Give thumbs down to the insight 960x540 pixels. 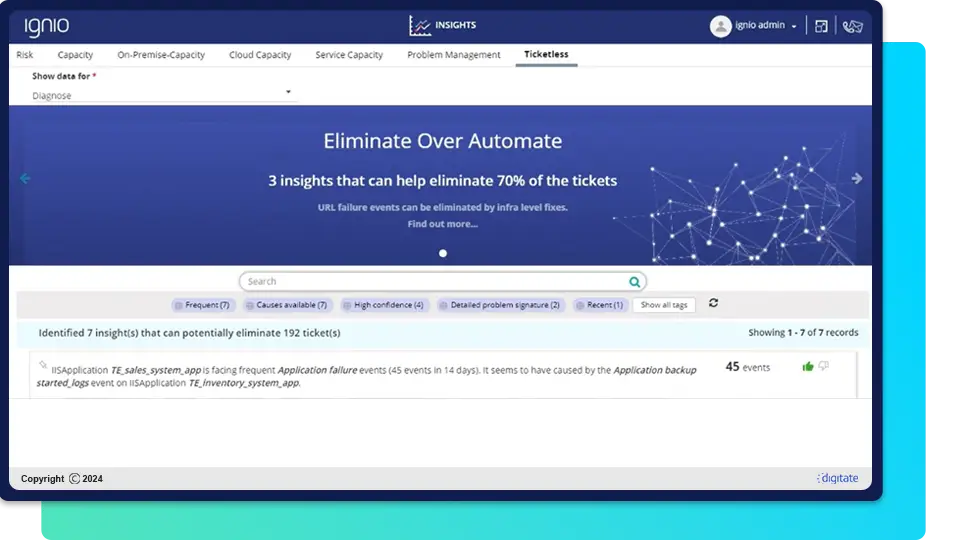click(x=824, y=366)
